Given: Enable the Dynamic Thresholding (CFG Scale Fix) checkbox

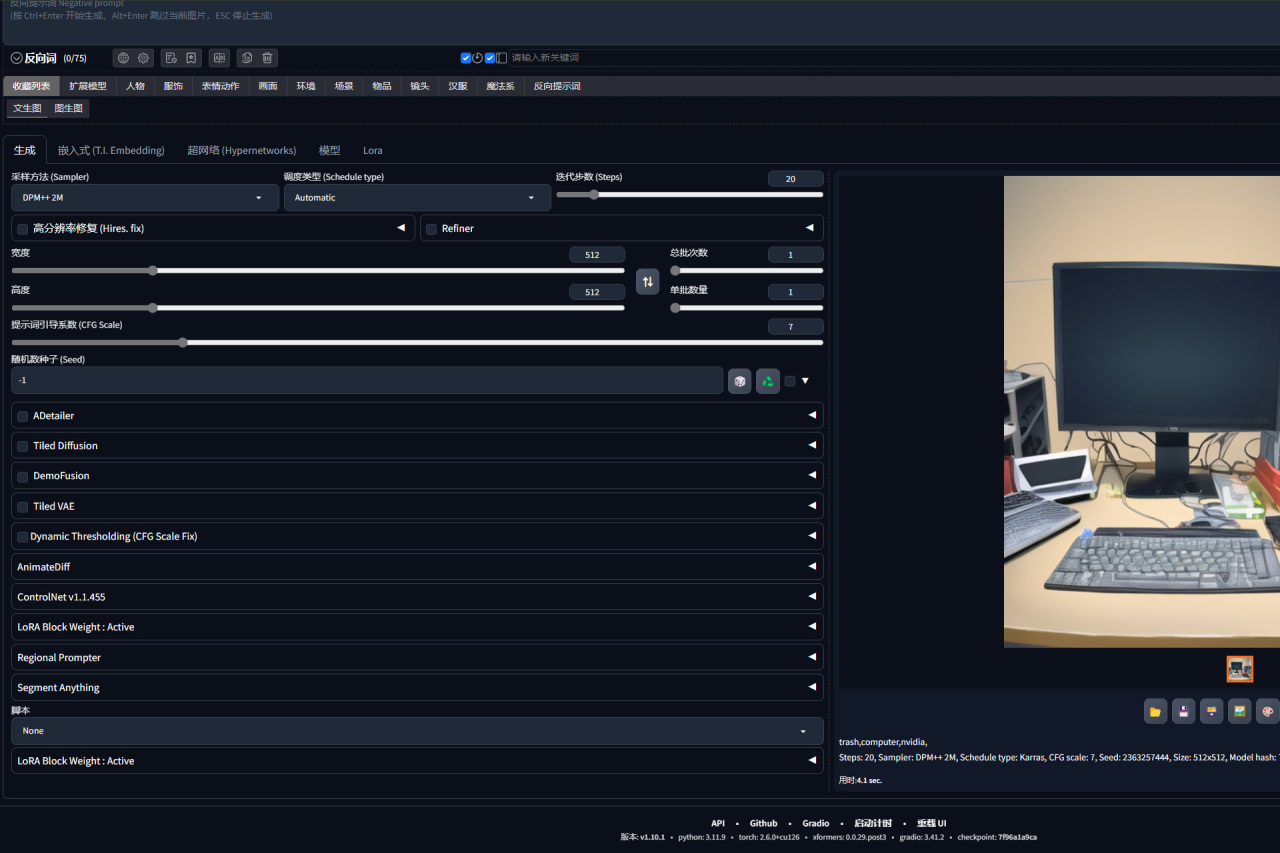Looking at the screenshot, I should (x=23, y=537).
